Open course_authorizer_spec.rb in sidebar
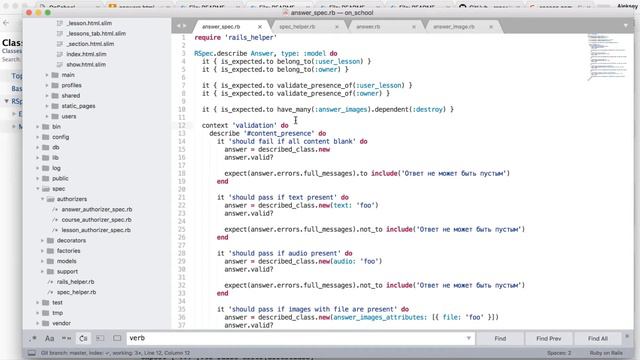Image resolution: width=640 pixels, height=360 pixels. click(96, 220)
